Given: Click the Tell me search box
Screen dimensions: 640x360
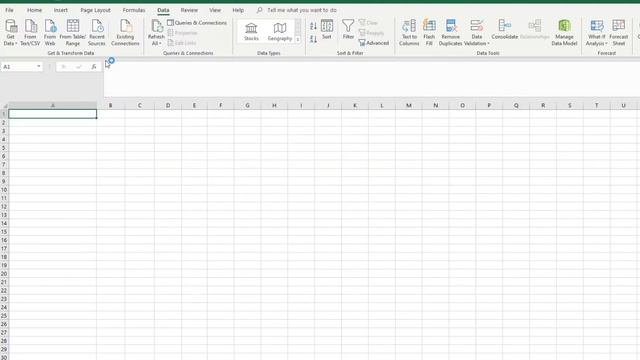Looking at the screenshot, I should pos(302,10).
